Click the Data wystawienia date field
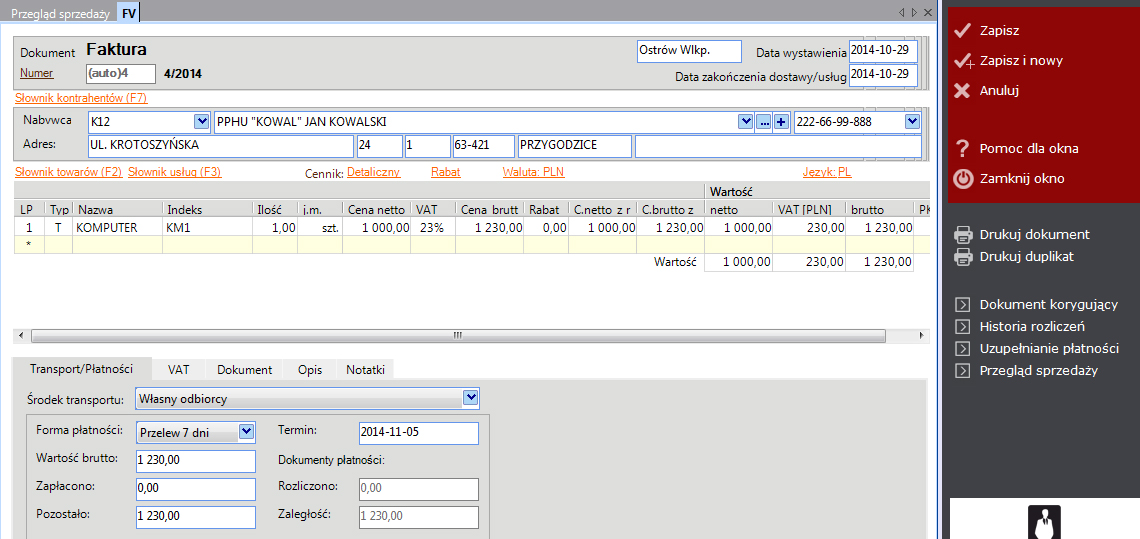This screenshot has height=539, width=1140. [883, 52]
